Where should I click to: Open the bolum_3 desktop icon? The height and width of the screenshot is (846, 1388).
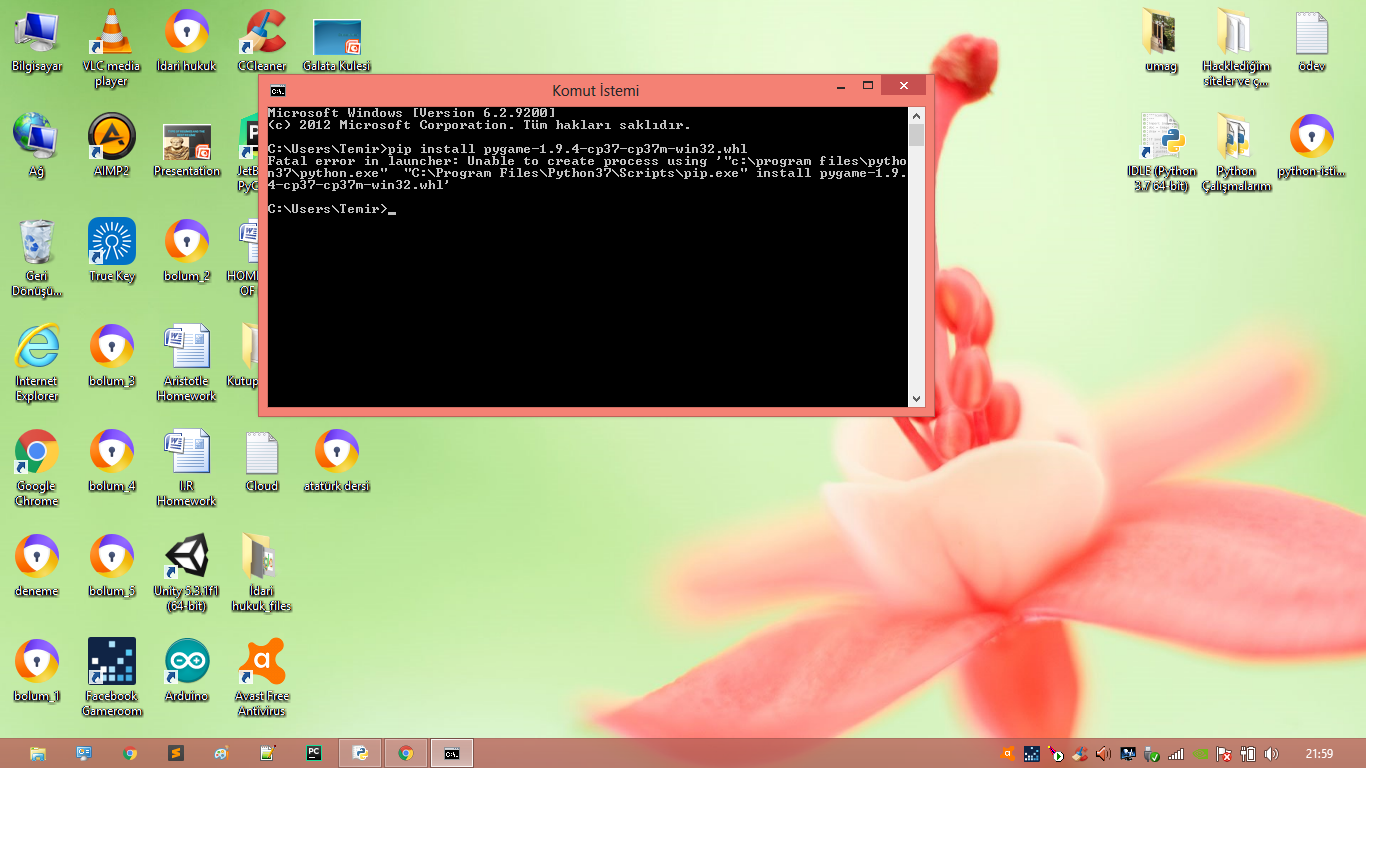coord(111,355)
